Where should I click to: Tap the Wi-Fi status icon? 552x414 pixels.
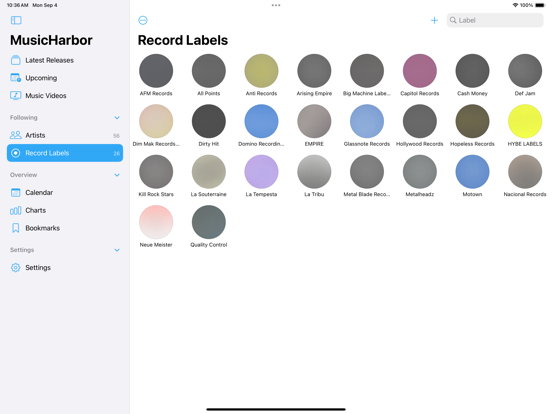(x=515, y=5)
